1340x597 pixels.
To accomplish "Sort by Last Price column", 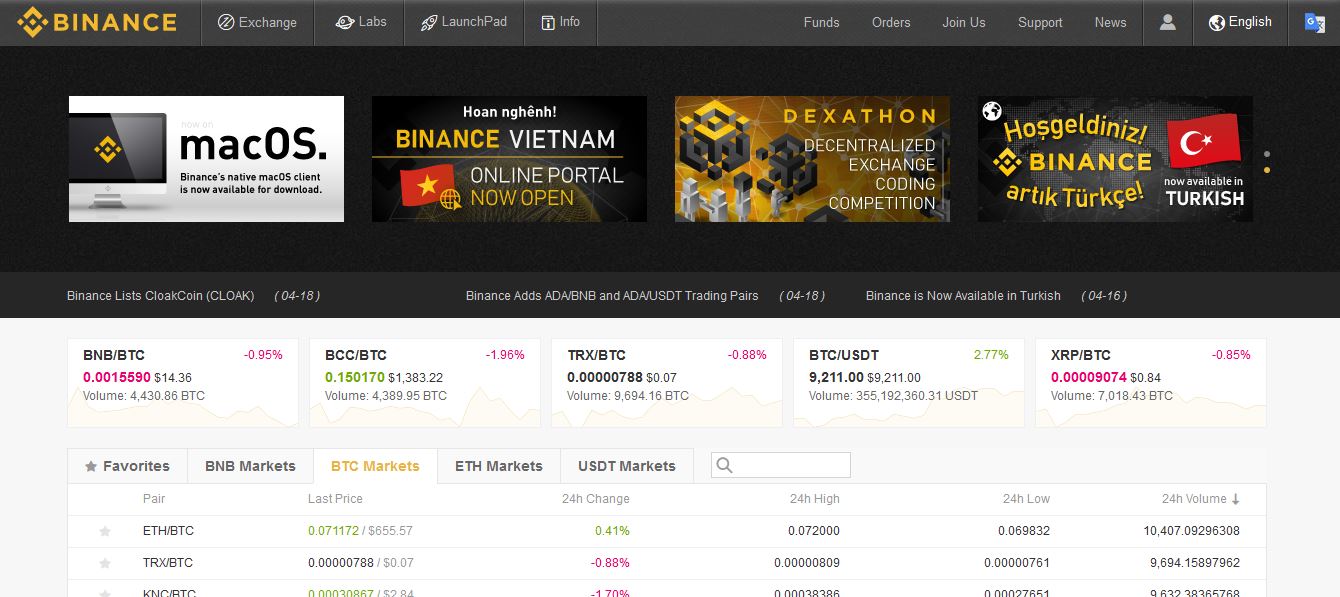I will click(335, 499).
